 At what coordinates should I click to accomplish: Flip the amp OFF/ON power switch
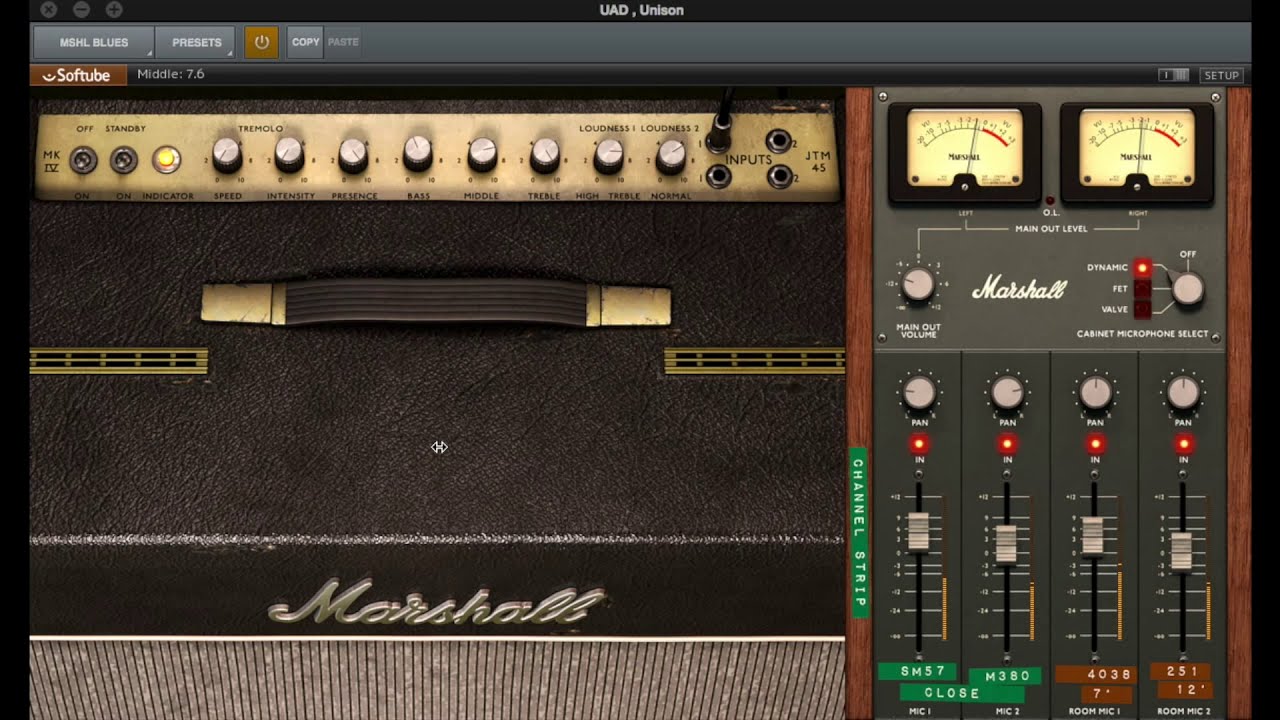(x=82, y=158)
